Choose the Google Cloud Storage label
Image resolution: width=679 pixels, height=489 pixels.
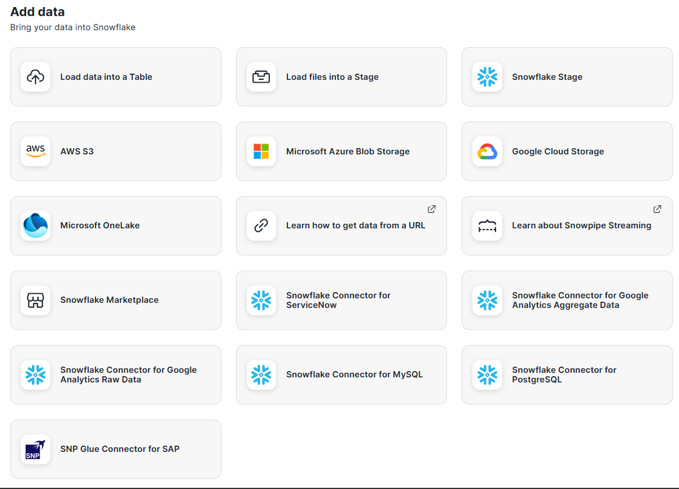tap(558, 152)
